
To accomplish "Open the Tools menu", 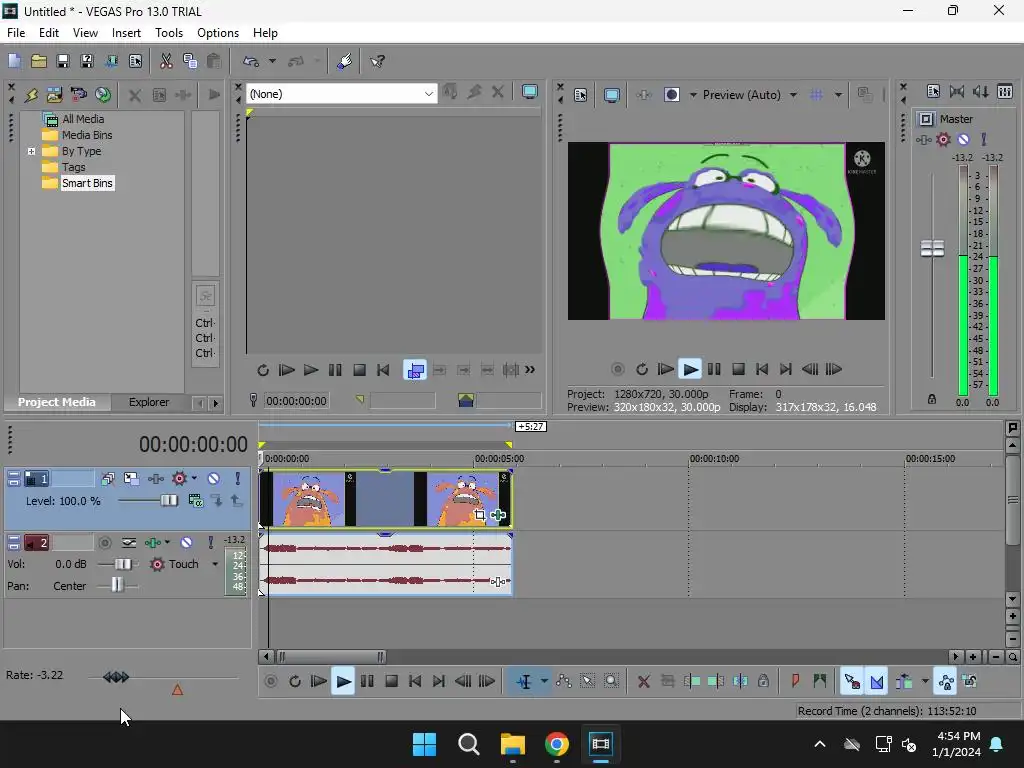I will point(168,33).
